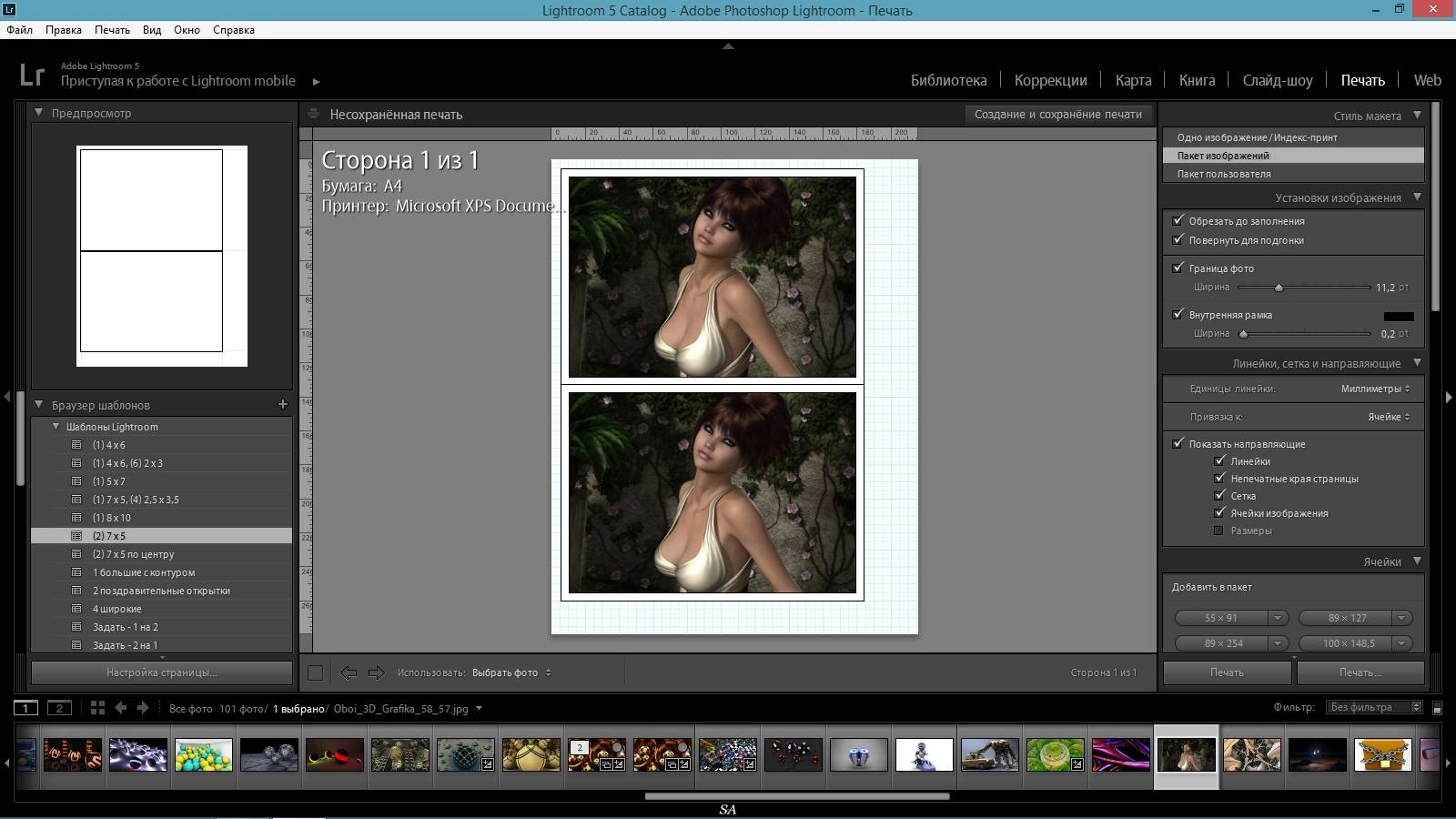Collapse the Стиль макета panel

[1417, 116]
